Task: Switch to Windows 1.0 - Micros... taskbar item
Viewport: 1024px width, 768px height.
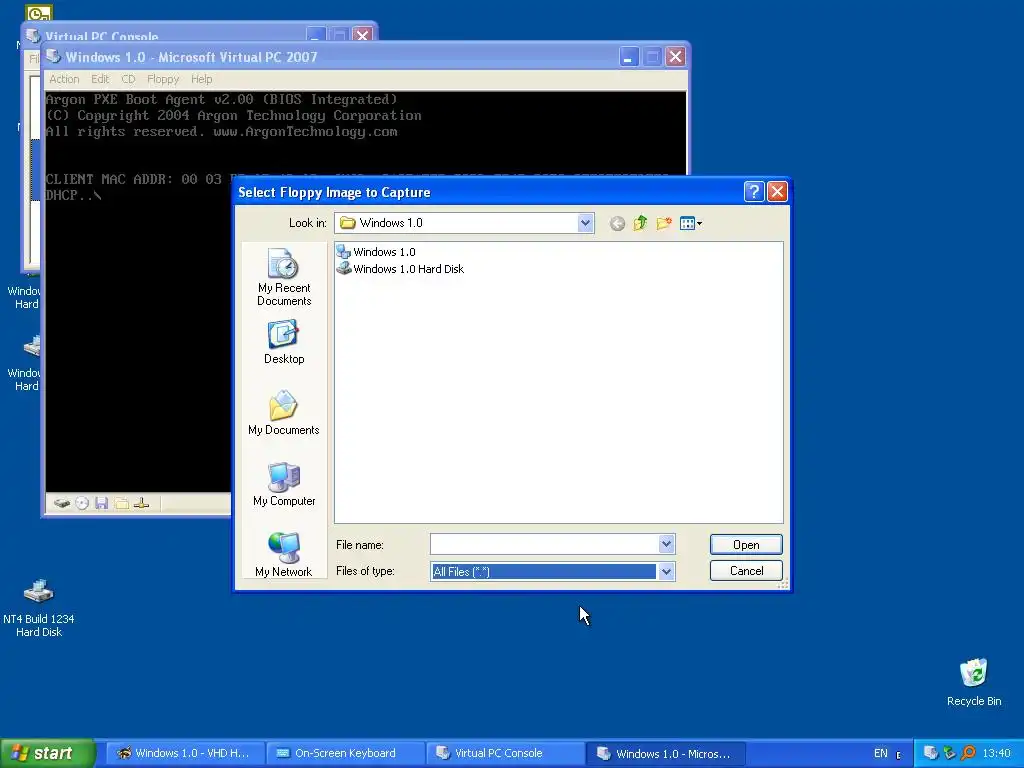Action: click(x=665, y=753)
